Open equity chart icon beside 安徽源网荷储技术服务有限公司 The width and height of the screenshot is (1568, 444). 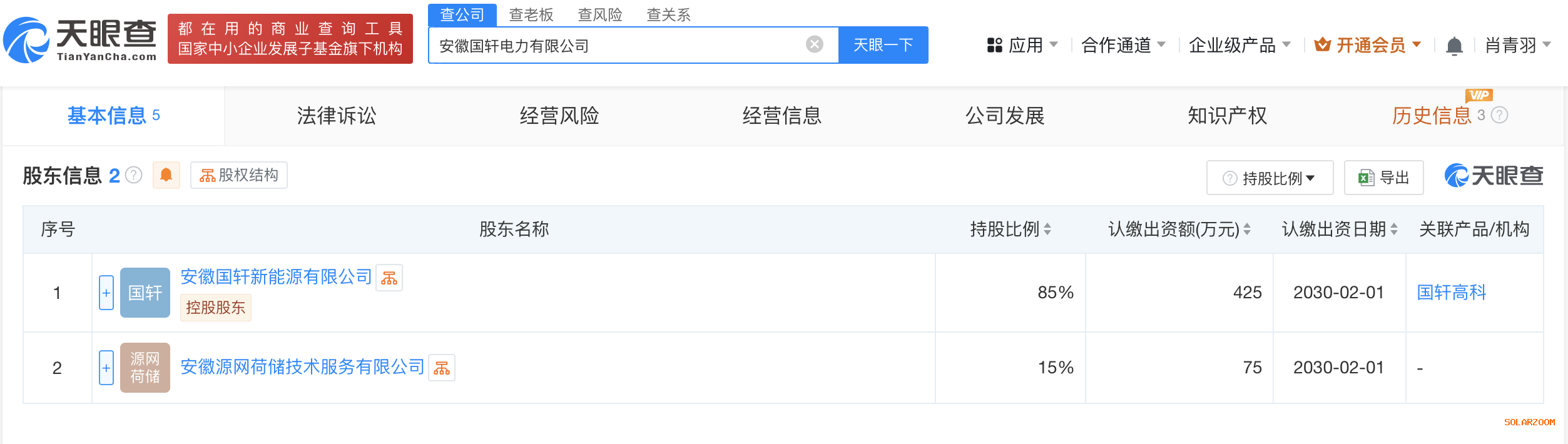(442, 368)
